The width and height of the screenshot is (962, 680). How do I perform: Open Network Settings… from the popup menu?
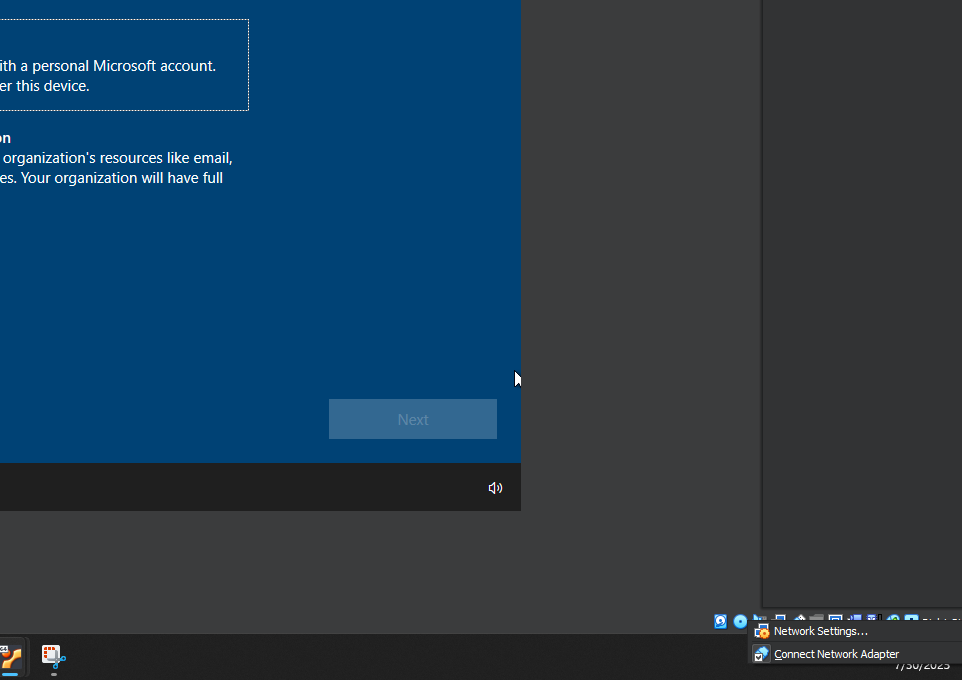click(820, 631)
